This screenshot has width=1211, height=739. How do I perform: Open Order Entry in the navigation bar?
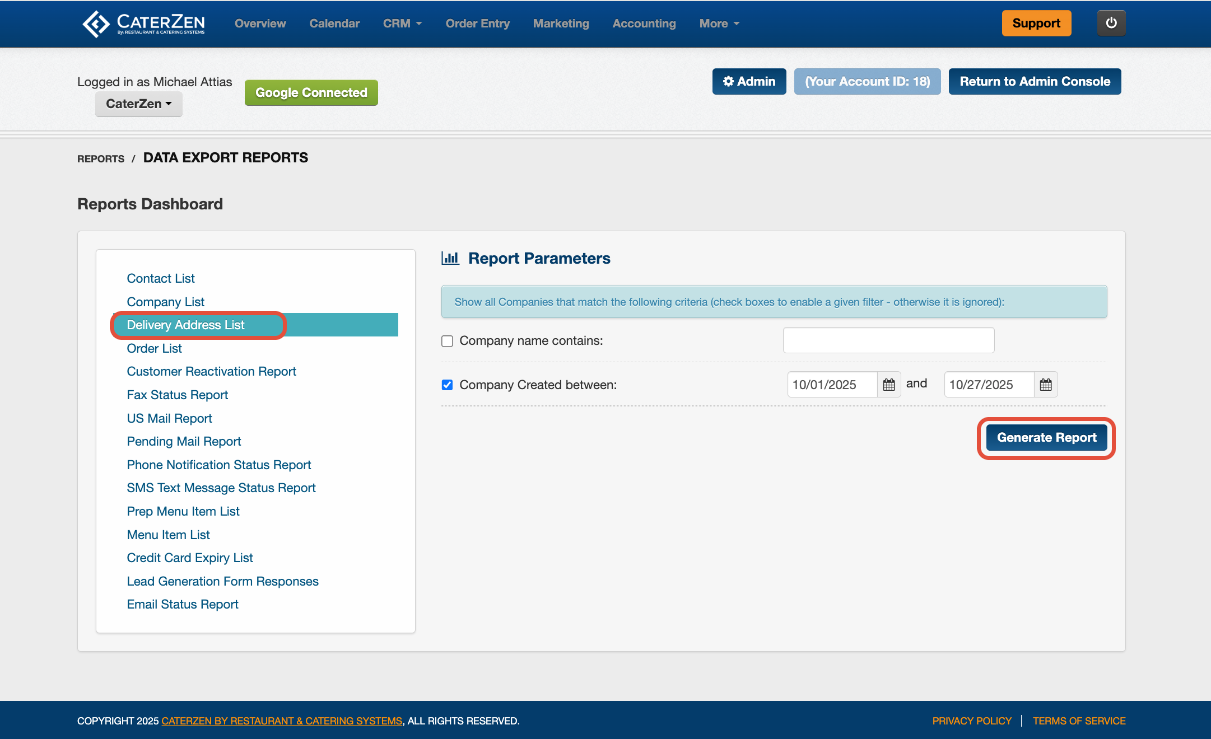(477, 23)
